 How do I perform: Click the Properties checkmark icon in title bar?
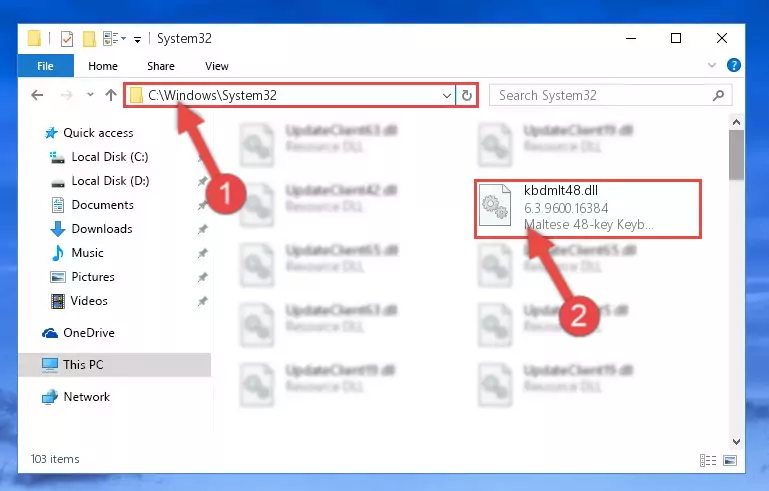click(x=67, y=38)
